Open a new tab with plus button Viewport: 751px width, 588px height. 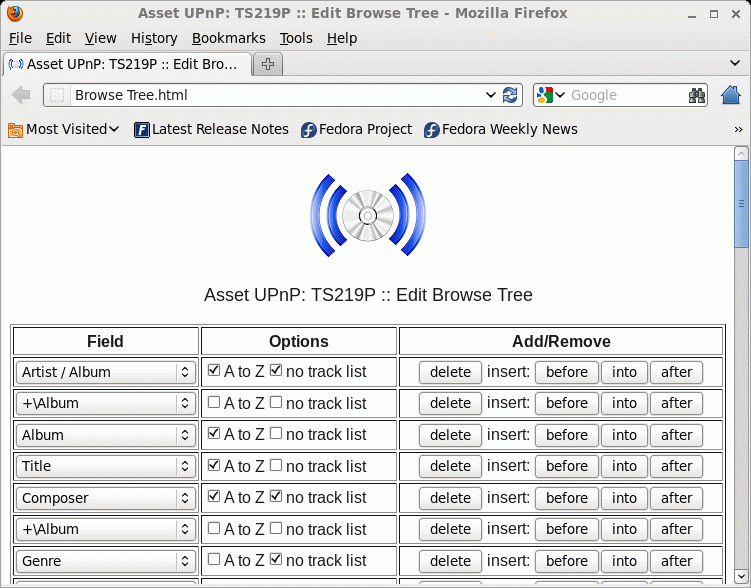268,64
